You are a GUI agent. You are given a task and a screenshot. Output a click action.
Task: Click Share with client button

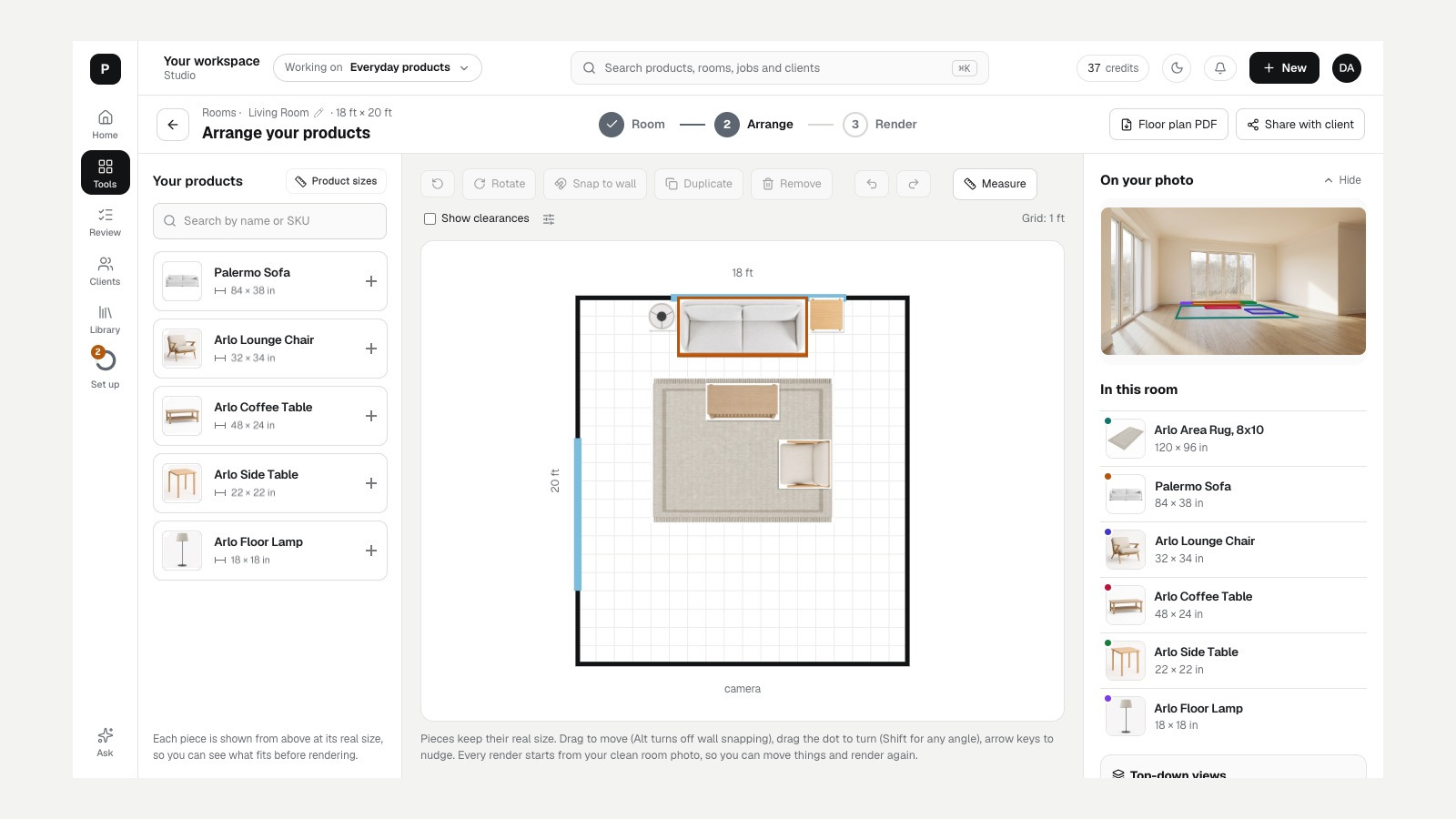[1300, 125]
